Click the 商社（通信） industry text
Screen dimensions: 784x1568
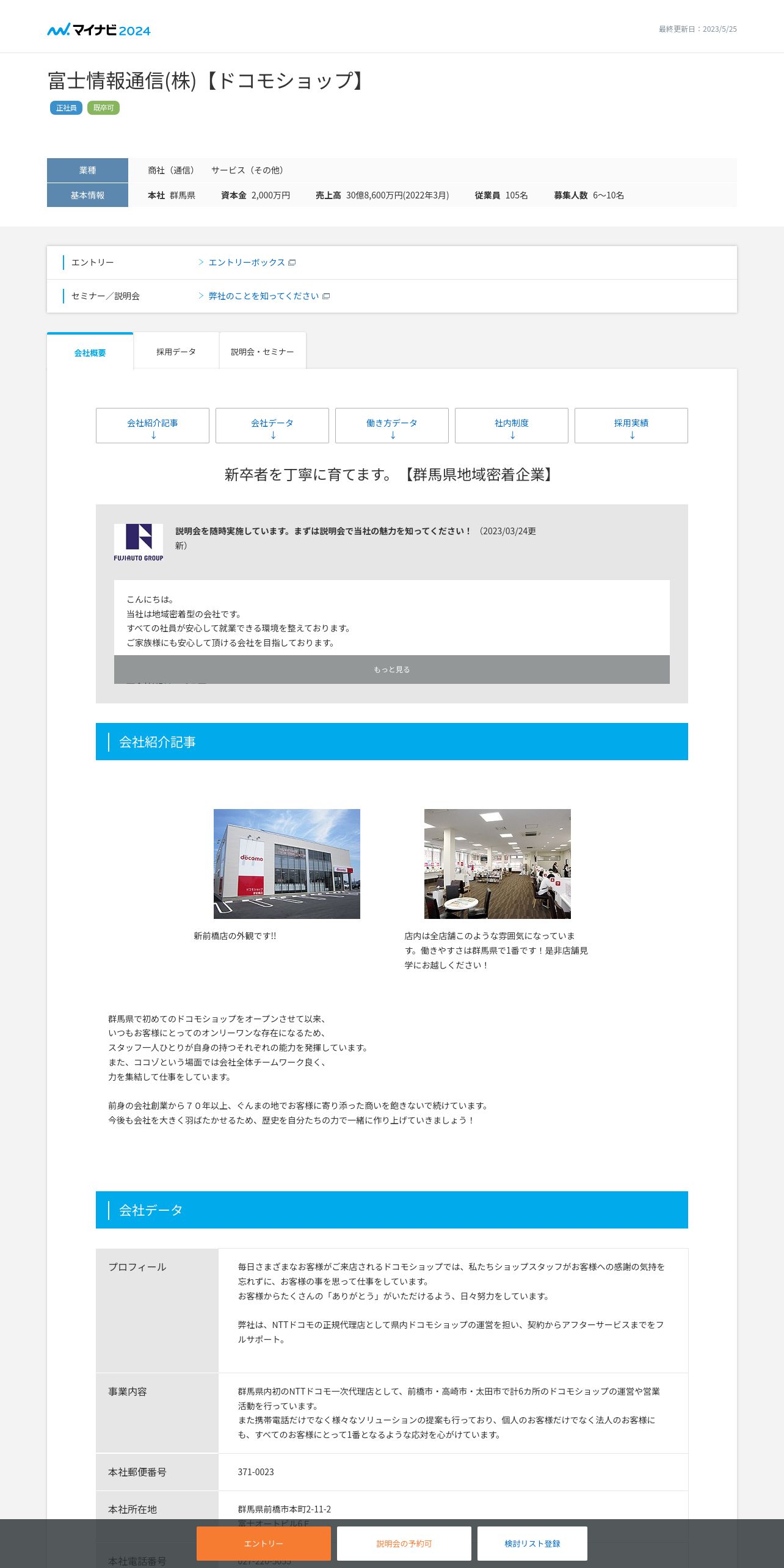(173, 170)
